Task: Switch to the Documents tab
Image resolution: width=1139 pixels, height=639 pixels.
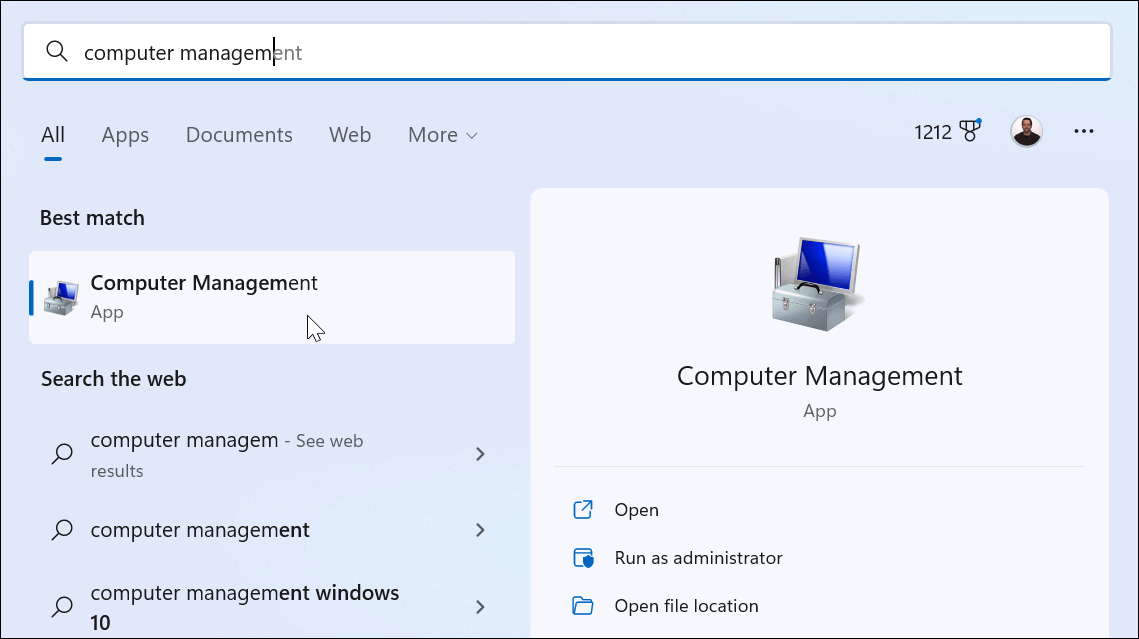Action: click(x=239, y=134)
